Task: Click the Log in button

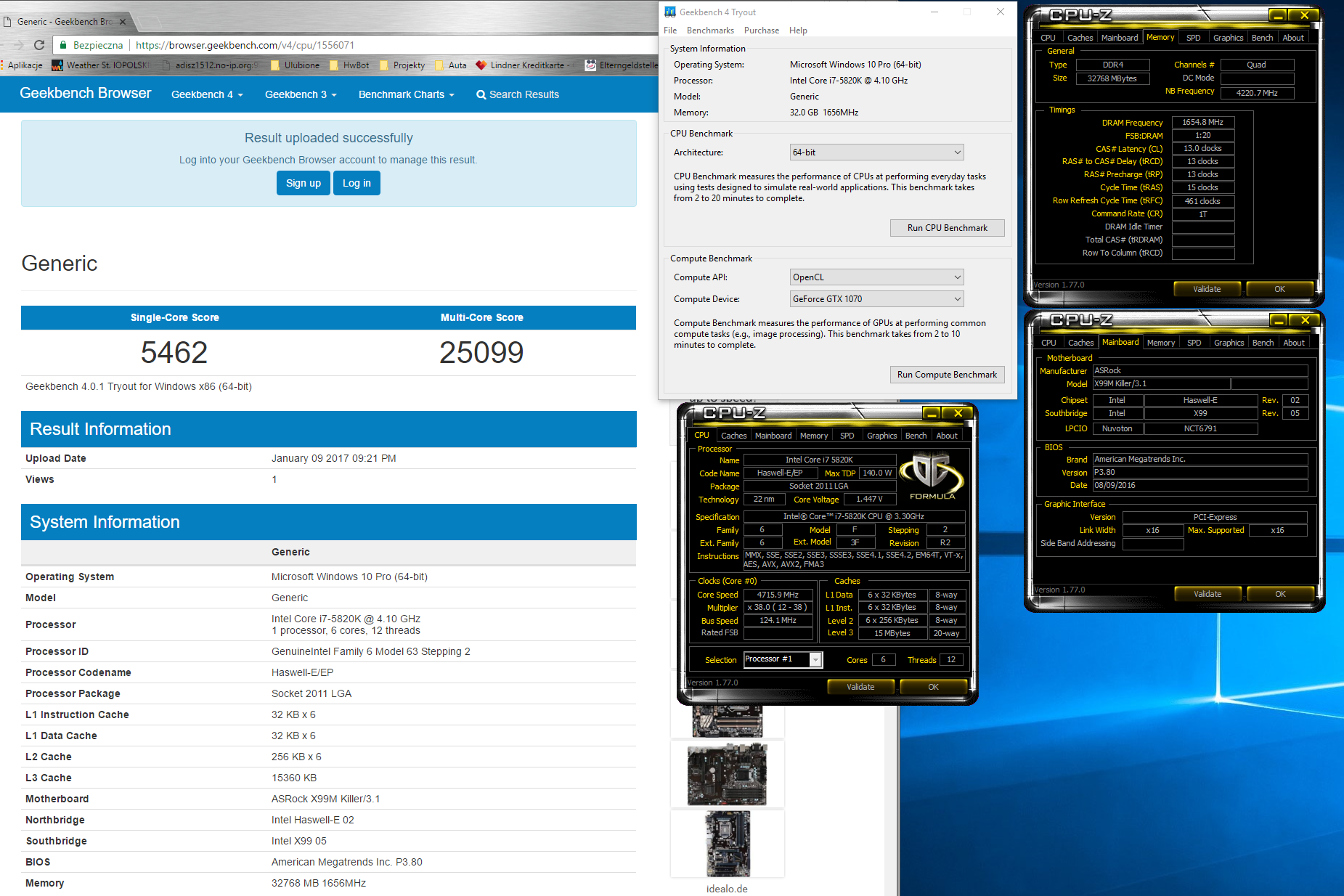Action: (357, 183)
